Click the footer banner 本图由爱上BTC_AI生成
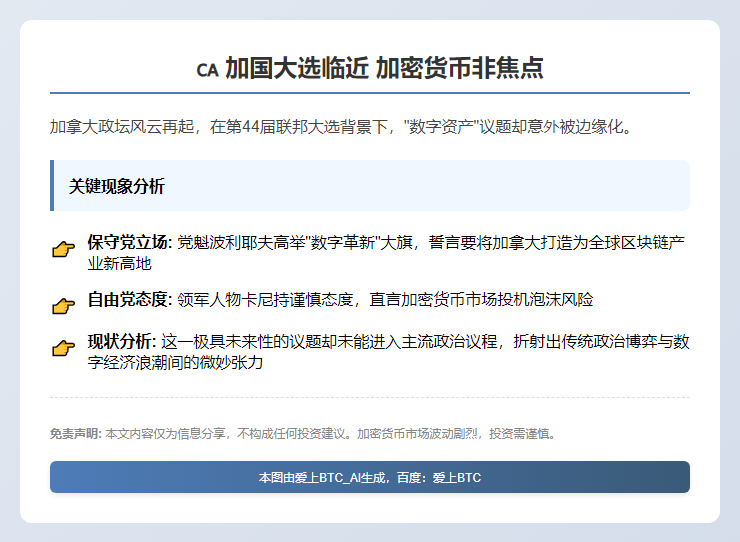740x542 pixels. (x=370, y=477)
